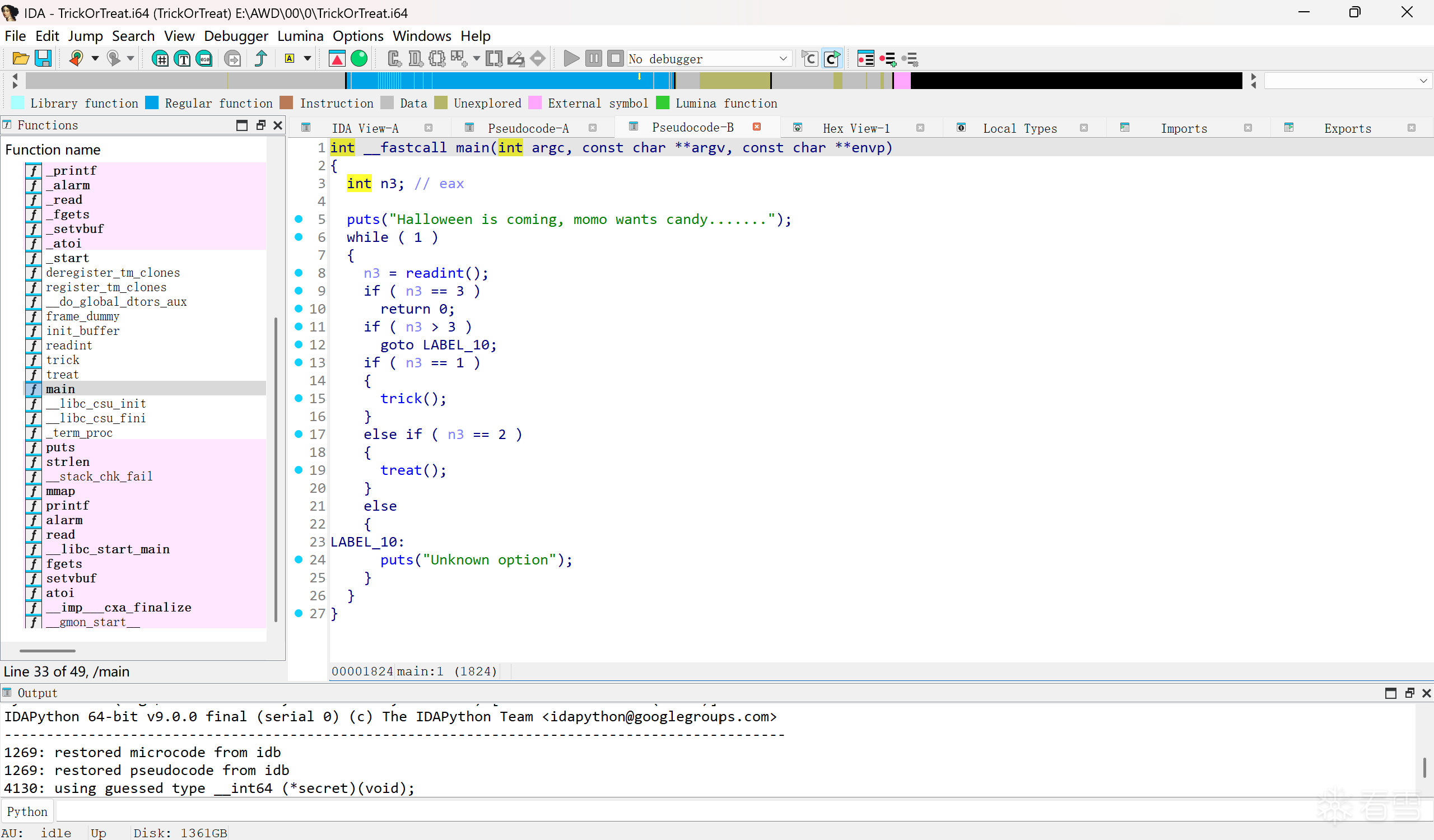
Task: Toggle breakpoint dot on line 24
Action: click(299, 559)
